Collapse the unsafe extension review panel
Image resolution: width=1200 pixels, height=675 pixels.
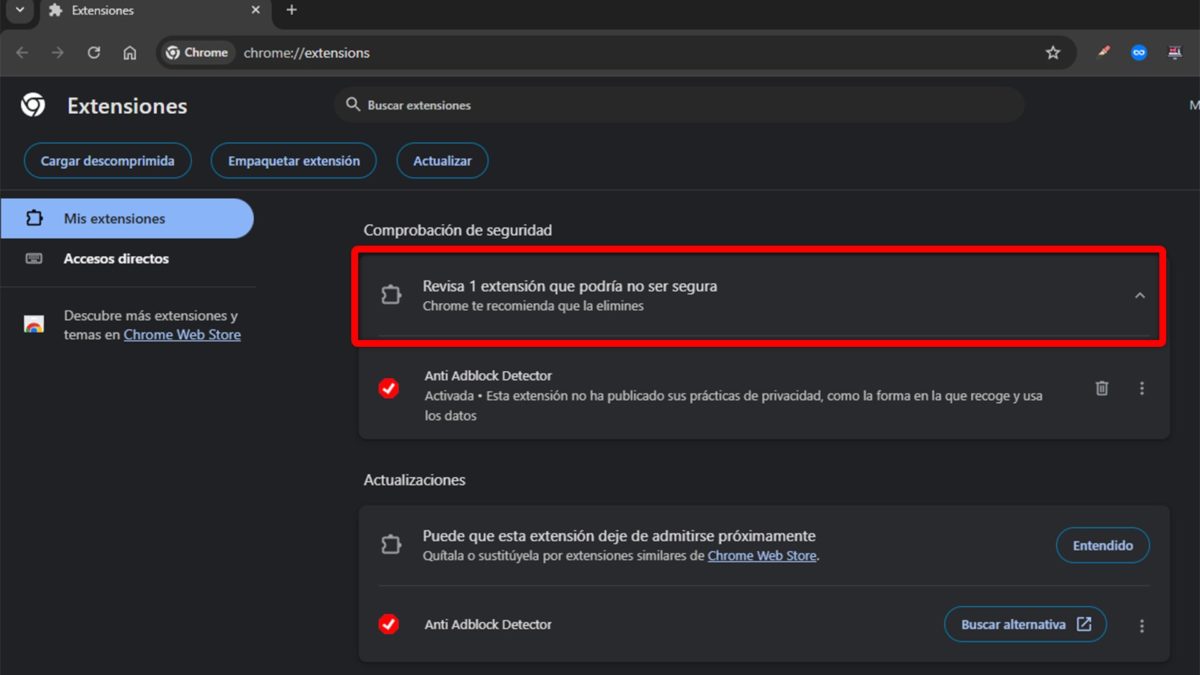1140,295
